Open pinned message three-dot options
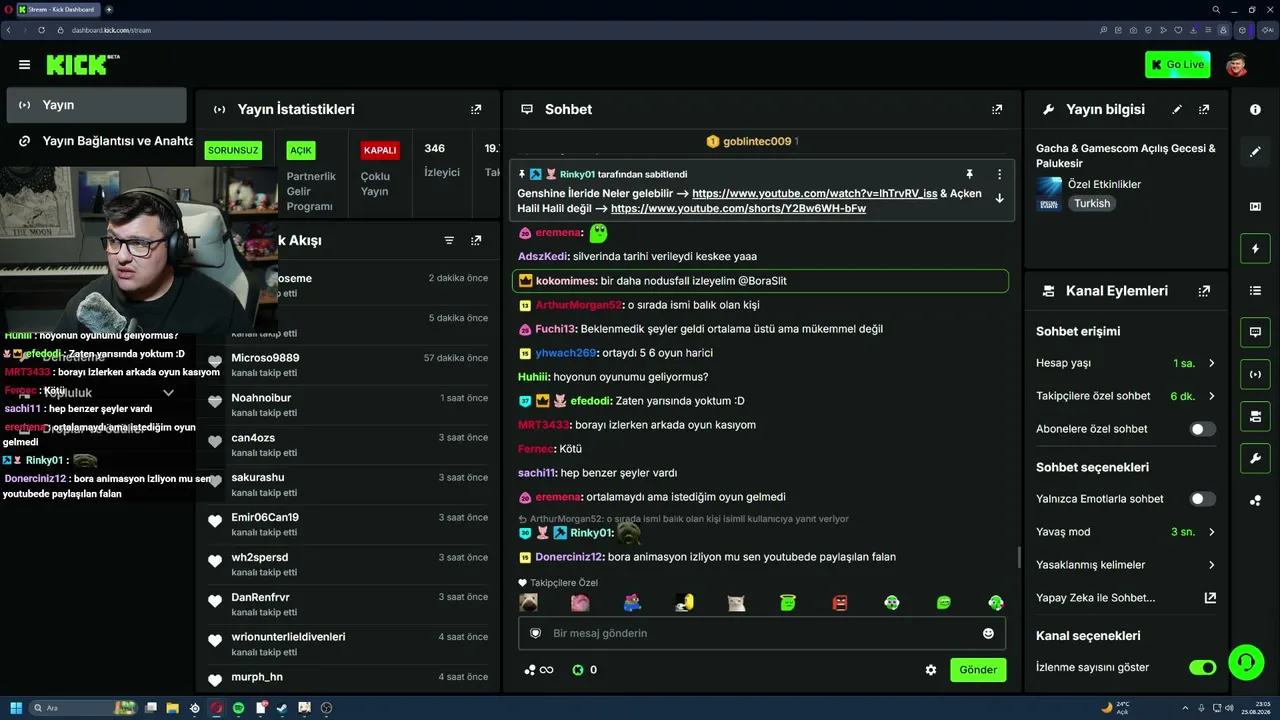This screenshot has height=720, width=1280. 999,174
